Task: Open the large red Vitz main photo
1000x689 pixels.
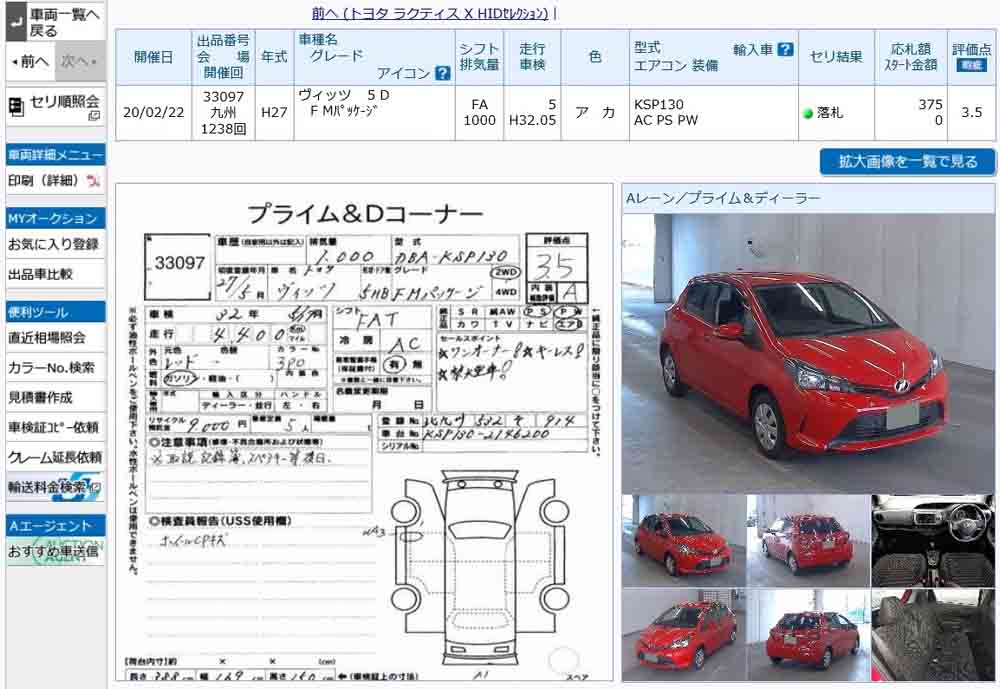Action: point(807,352)
